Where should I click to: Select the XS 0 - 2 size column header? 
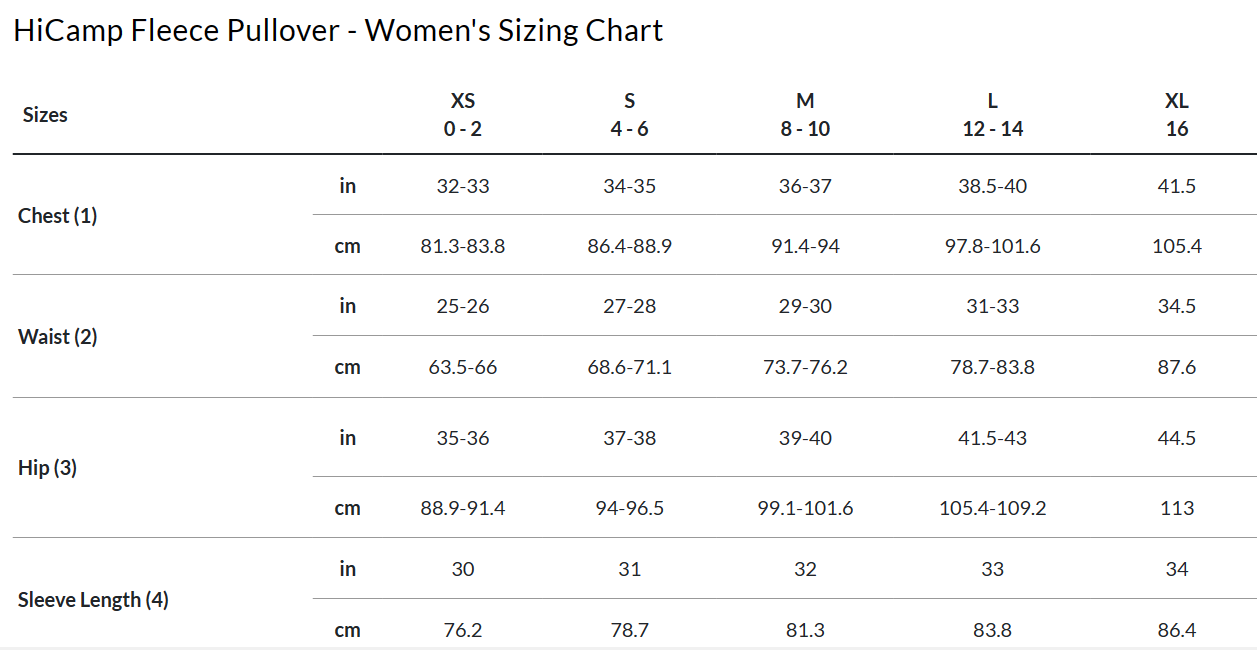[x=463, y=115]
